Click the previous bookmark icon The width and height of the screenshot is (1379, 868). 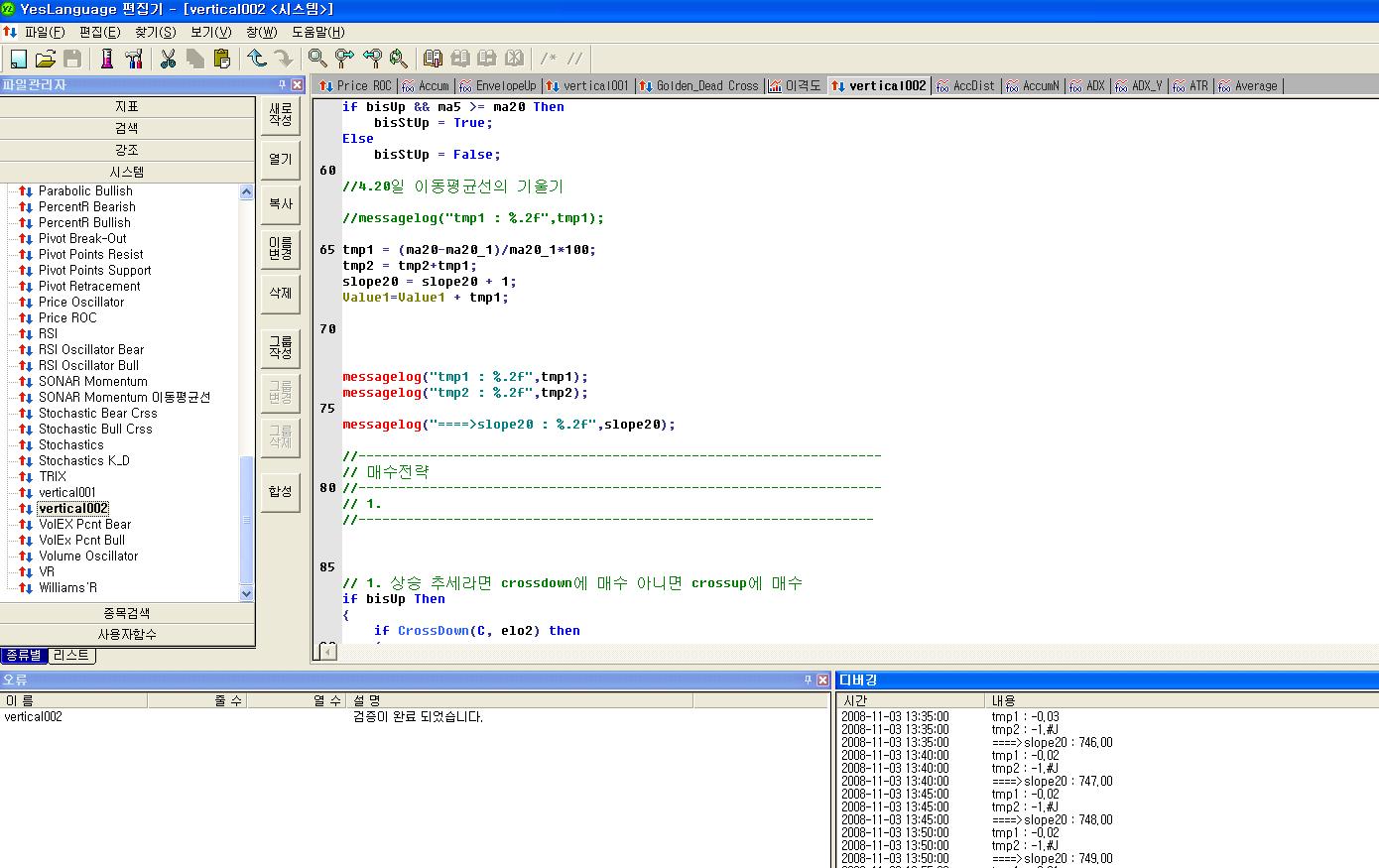(487, 59)
